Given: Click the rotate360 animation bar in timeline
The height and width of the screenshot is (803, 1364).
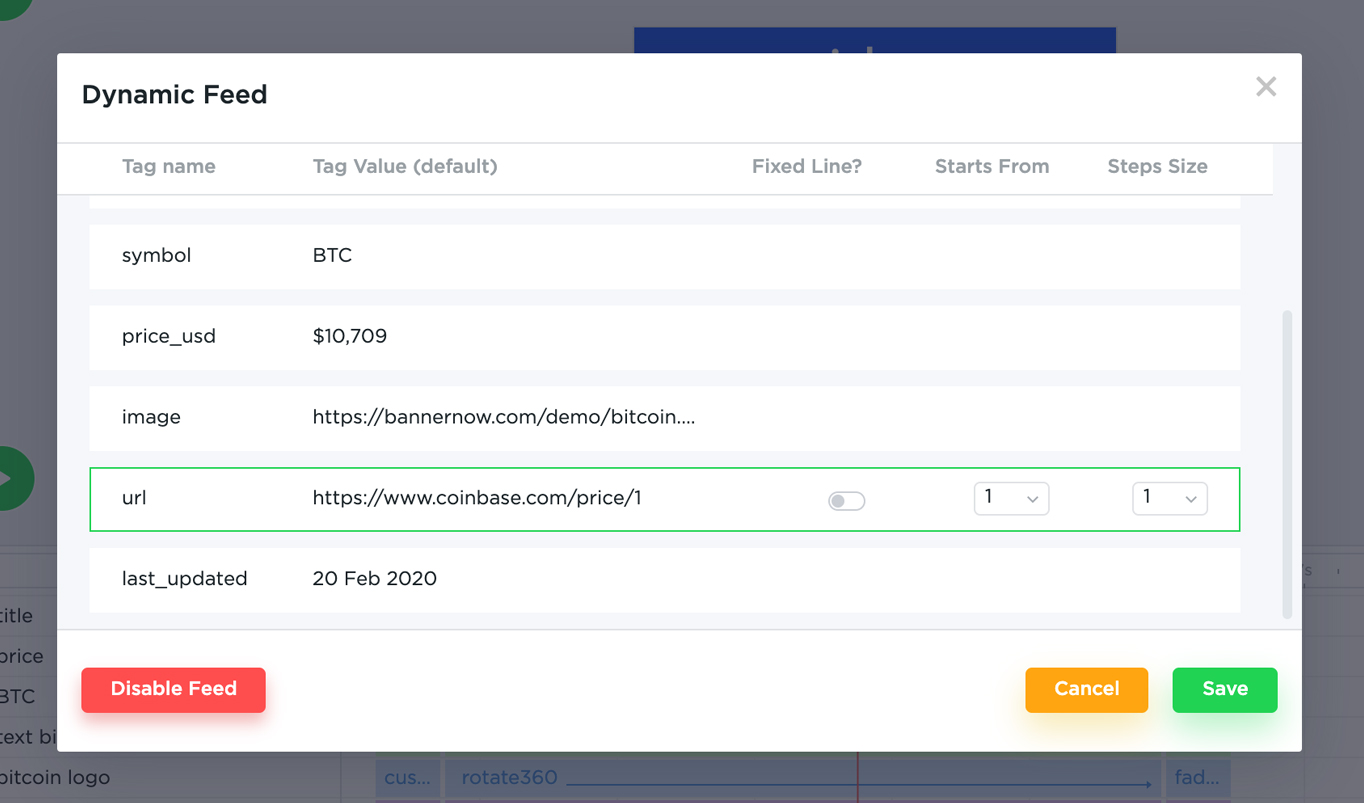Looking at the screenshot, I should (x=803, y=777).
